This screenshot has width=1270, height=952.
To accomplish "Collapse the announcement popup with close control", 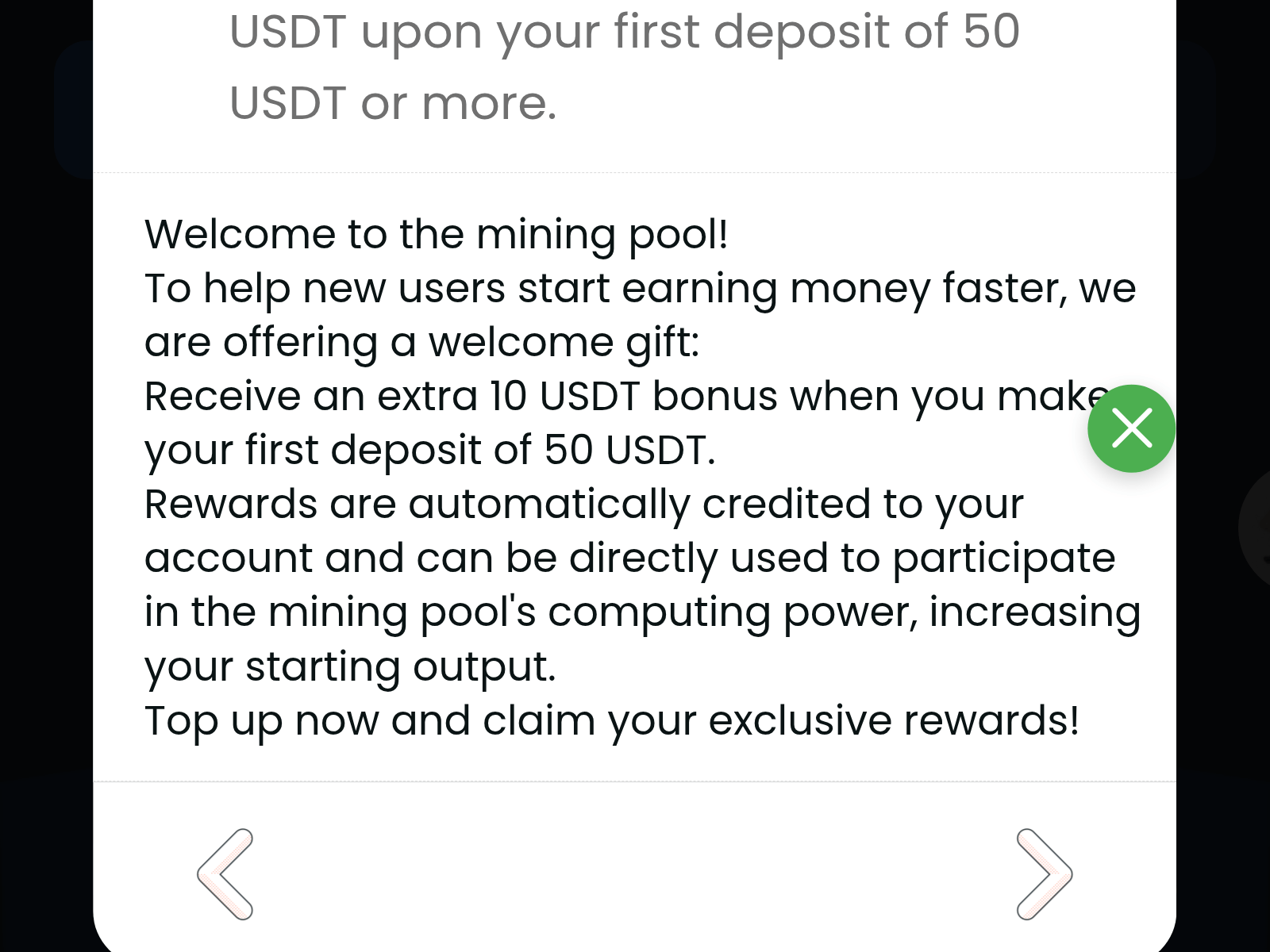I will pos(1131,429).
